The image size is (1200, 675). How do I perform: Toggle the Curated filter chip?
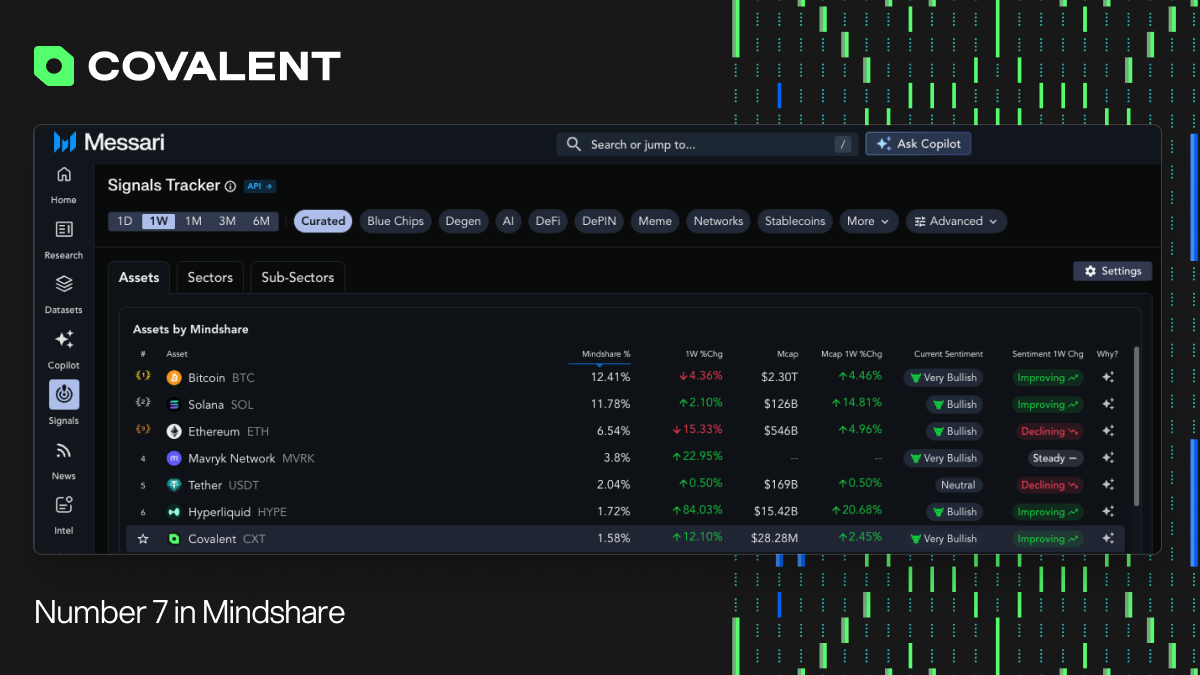[x=323, y=221]
